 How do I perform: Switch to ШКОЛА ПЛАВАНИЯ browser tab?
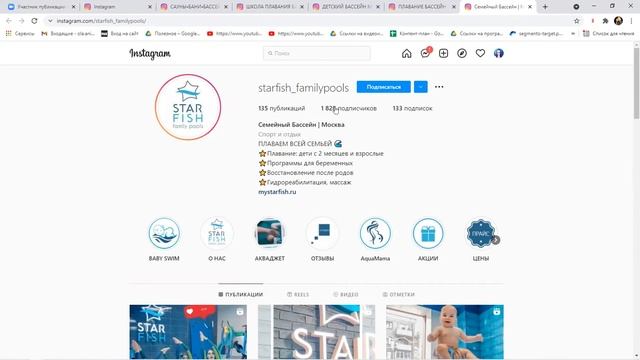[269, 7]
